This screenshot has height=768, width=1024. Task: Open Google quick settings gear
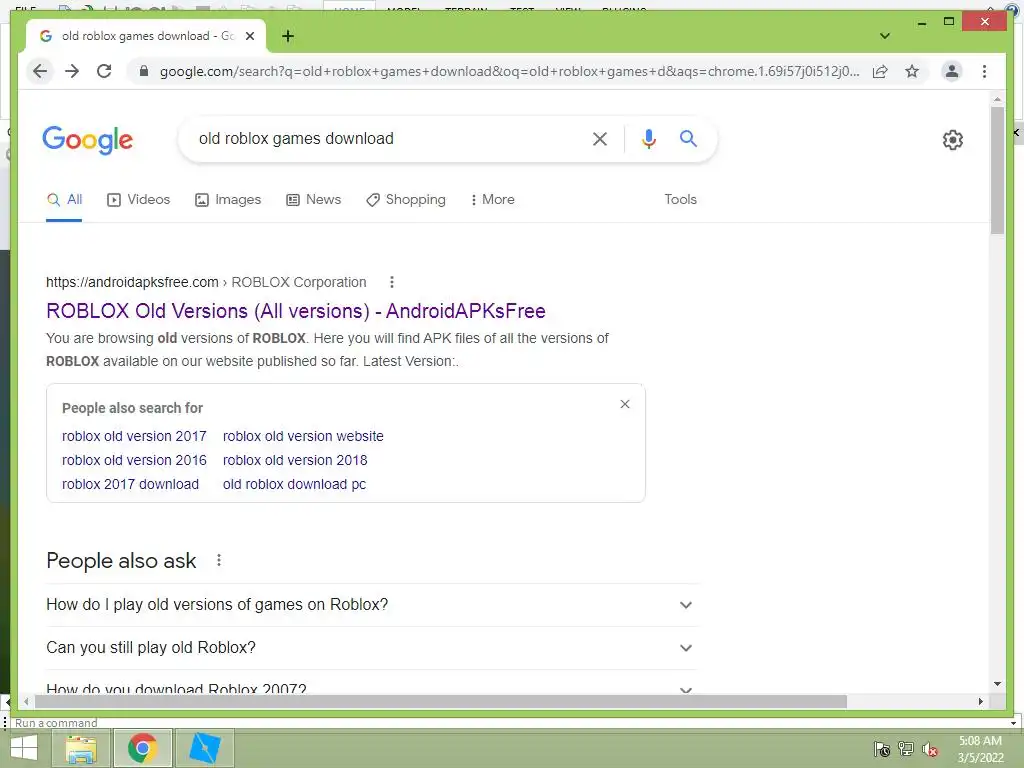pyautogui.click(x=952, y=140)
